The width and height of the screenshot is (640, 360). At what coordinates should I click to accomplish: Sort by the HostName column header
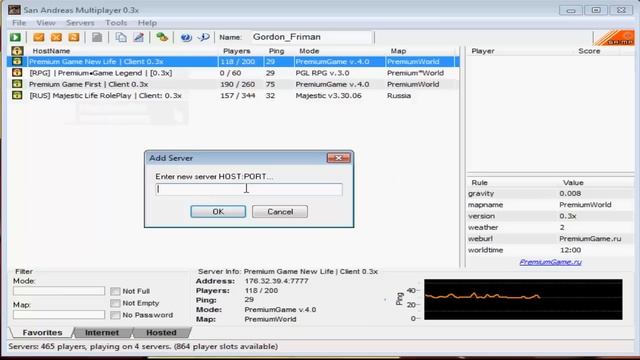click(x=51, y=51)
